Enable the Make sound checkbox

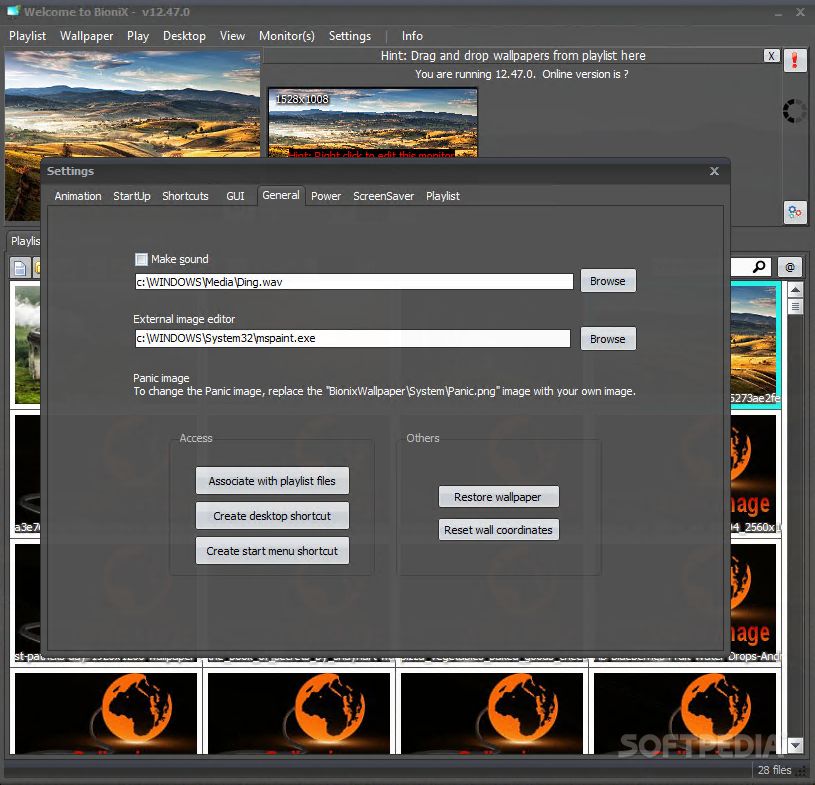(x=141, y=259)
